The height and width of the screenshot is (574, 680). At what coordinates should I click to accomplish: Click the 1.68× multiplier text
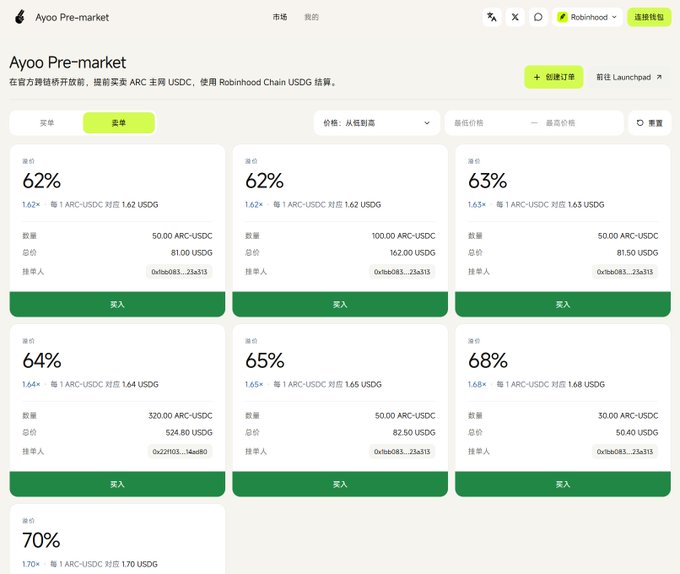(477, 384)
